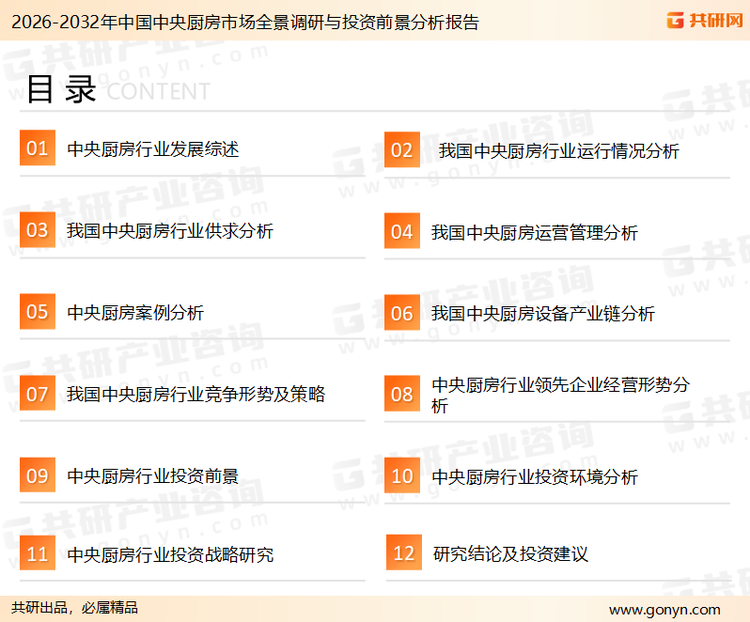Select the orange 09 number badge
Image resolution: width=750 pixels, height=622 pixels.
[37, 475]
